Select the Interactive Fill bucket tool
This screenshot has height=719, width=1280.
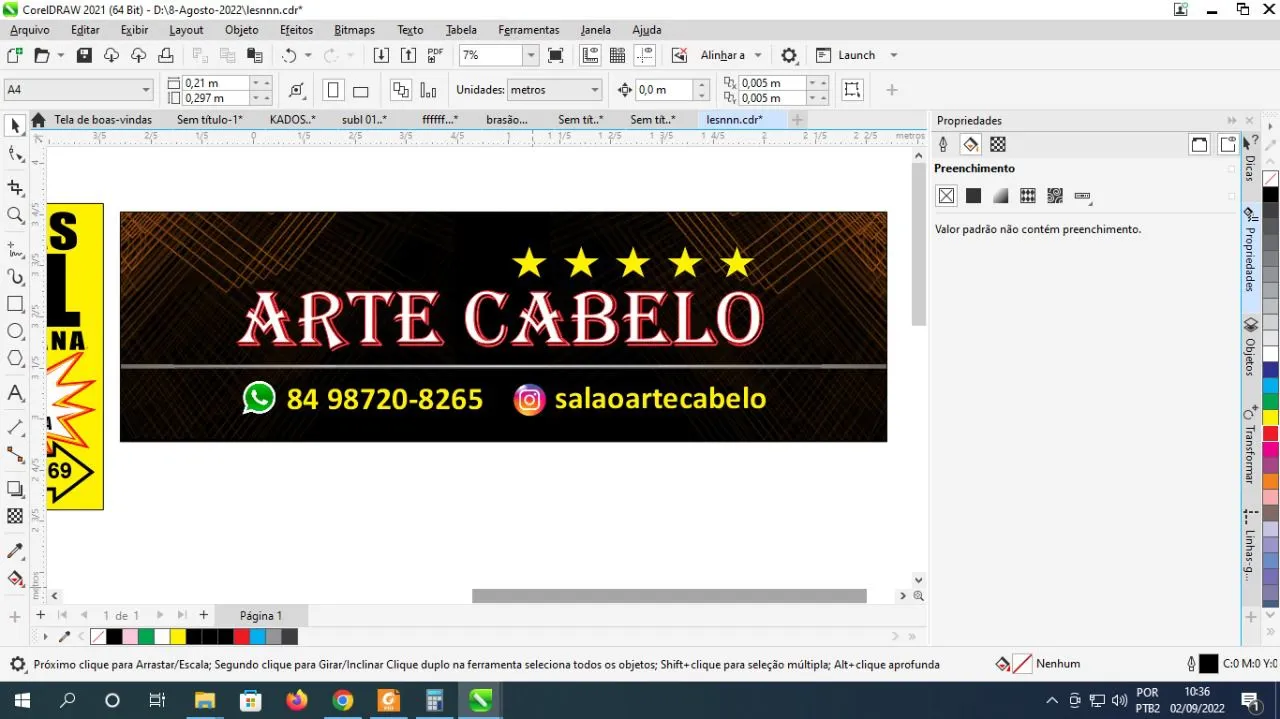[15, 579]
